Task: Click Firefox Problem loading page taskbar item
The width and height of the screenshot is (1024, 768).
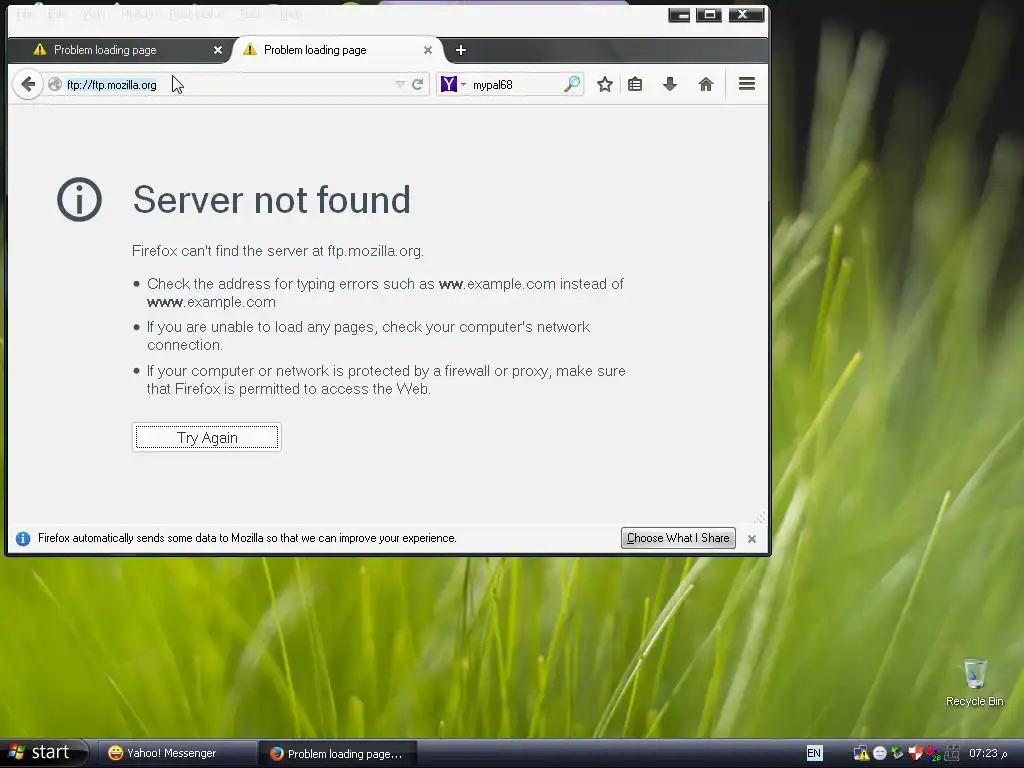Action: click(338, 754)
